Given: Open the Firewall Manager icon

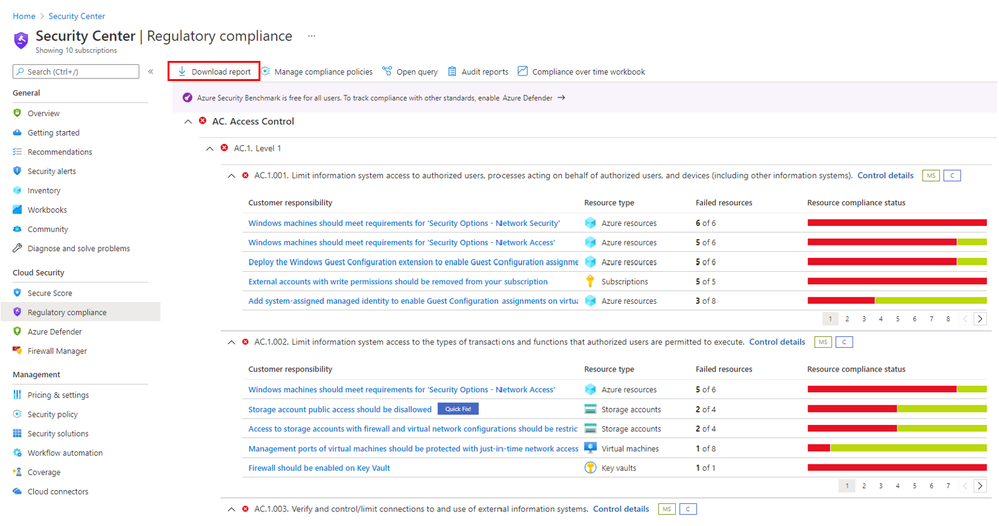Looking at the screenshot, I should click(x=17, y=351).
